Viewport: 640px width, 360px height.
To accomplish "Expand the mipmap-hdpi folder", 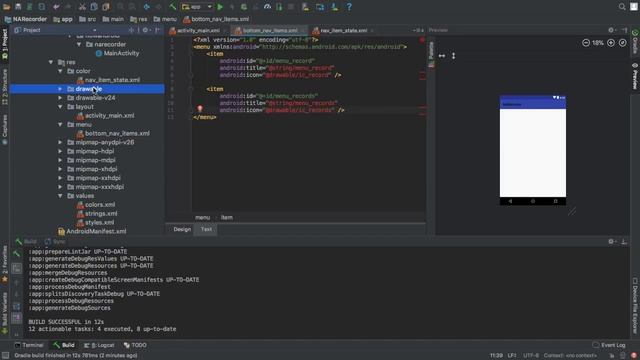I will pos(60,151).
